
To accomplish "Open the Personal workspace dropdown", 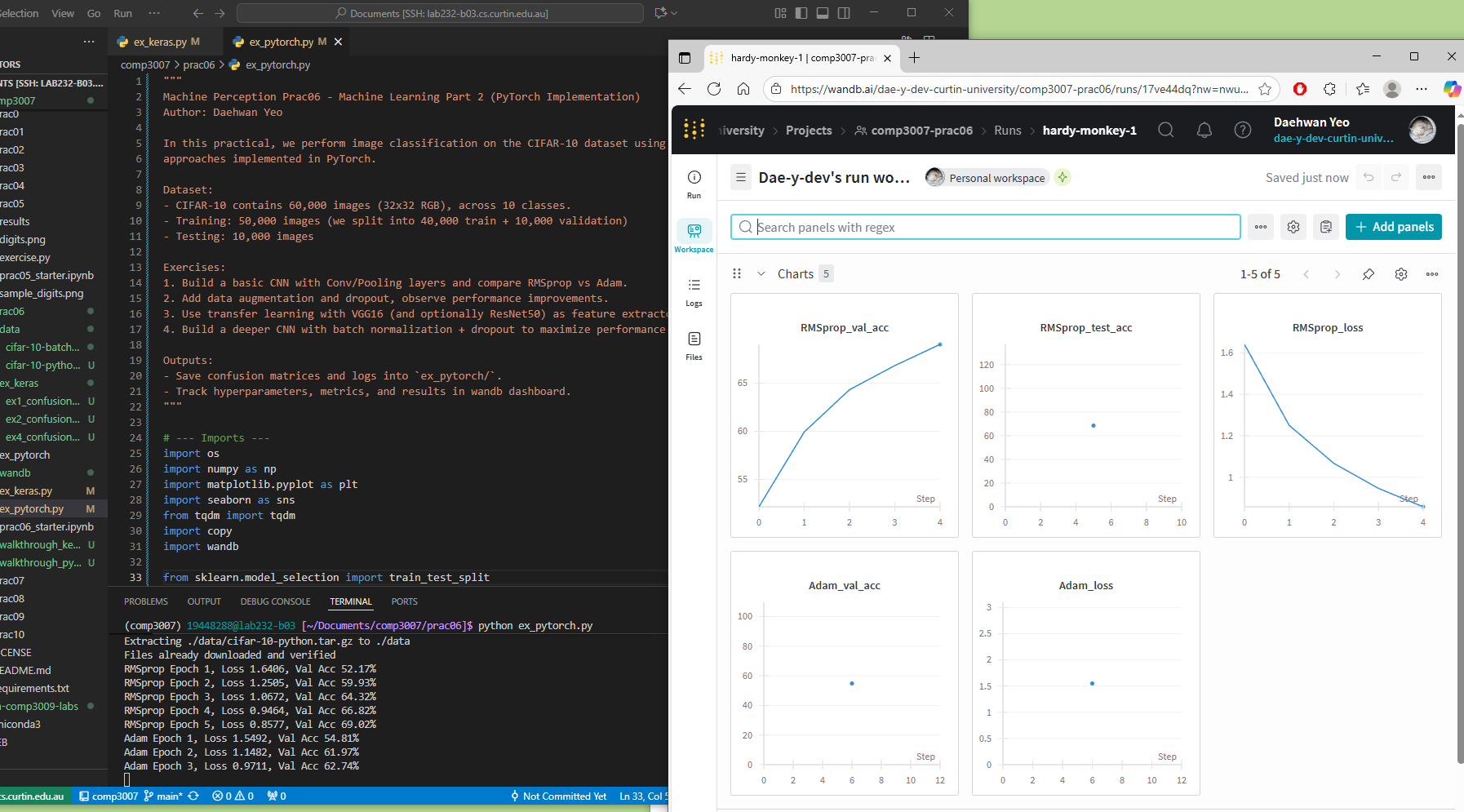I will (x=996, y=178).
